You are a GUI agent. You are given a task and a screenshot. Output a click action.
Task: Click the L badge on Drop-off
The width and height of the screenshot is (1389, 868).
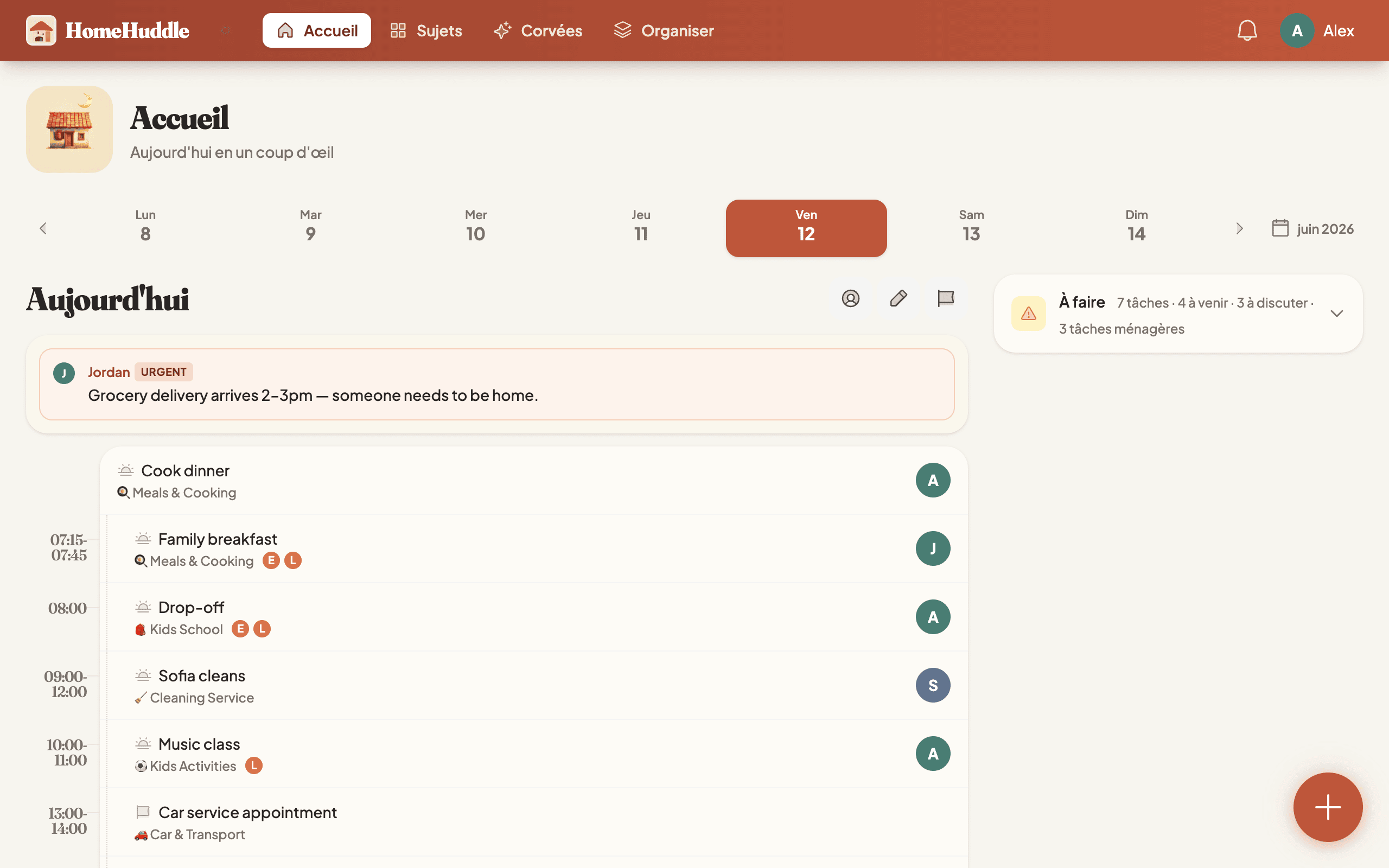pyautogui.click(x=262, y=629)
